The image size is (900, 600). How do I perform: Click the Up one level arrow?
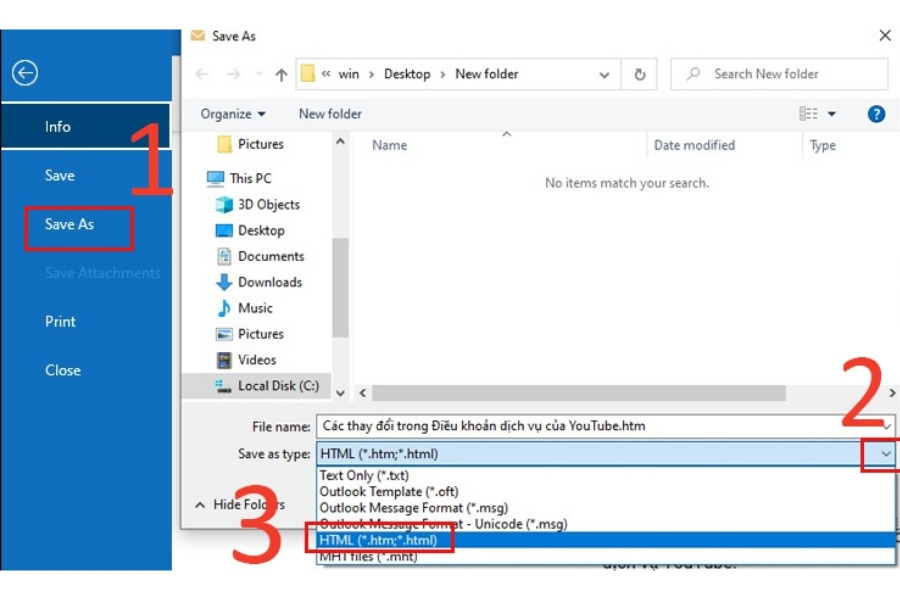coord(281,75)
